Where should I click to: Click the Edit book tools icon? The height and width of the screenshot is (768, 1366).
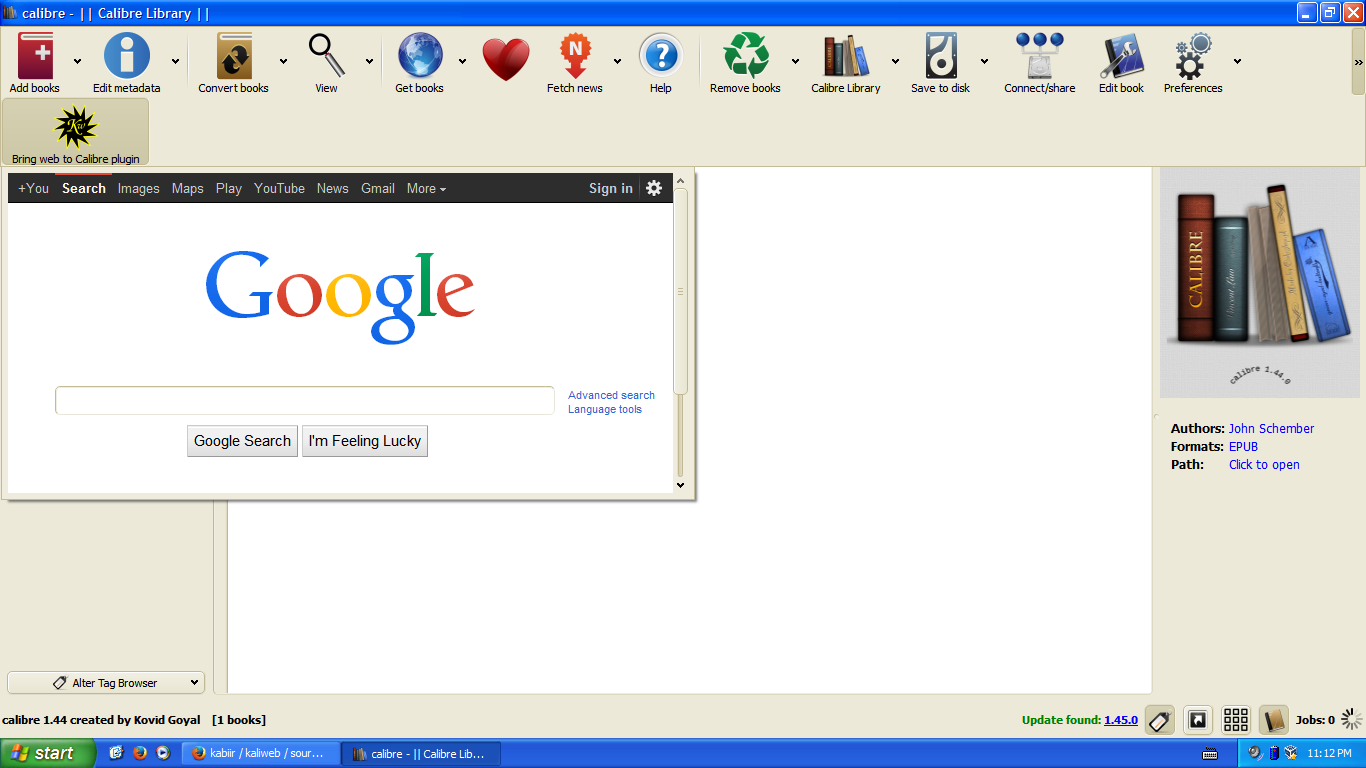tap(1122, 56)
